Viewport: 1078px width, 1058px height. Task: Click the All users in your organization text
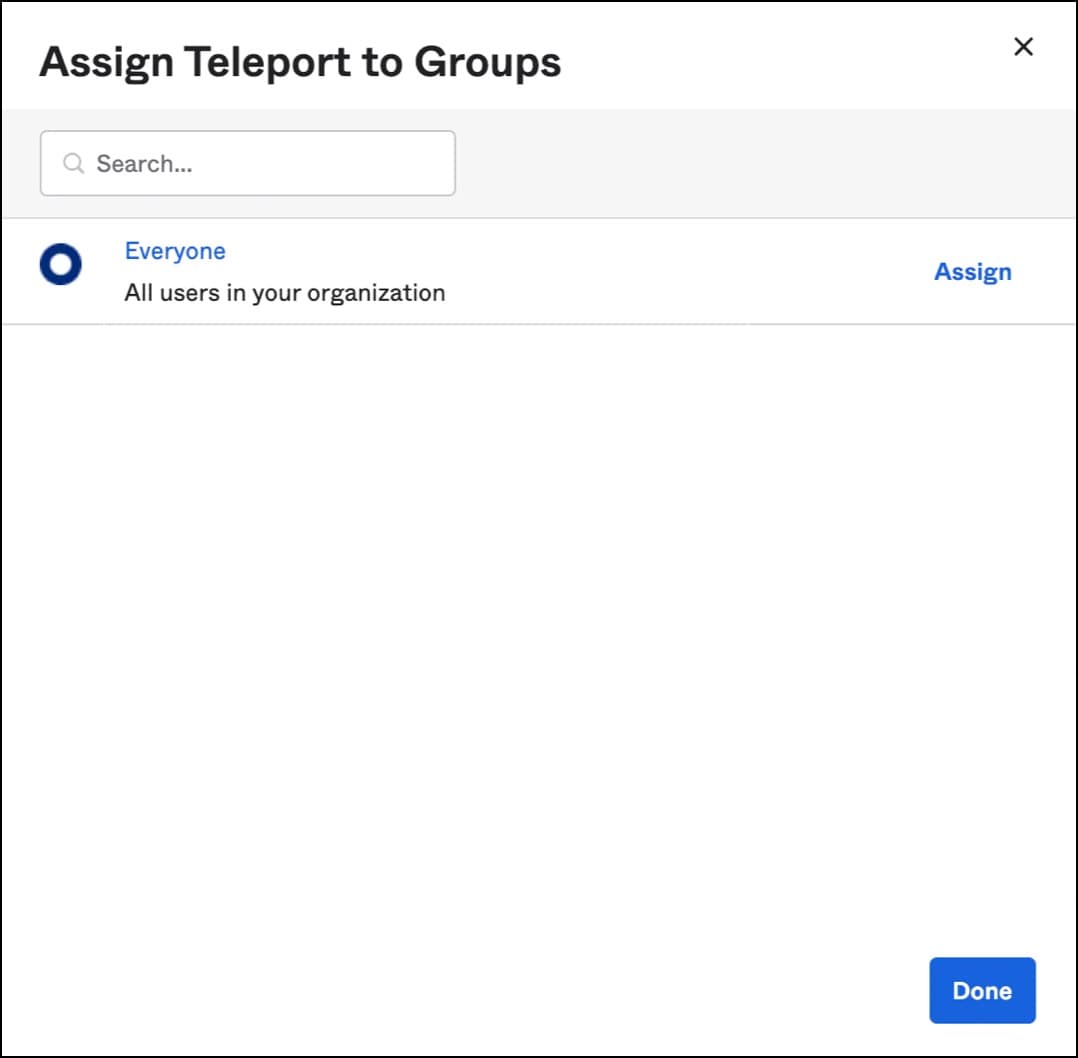click(x=284, y=292)
